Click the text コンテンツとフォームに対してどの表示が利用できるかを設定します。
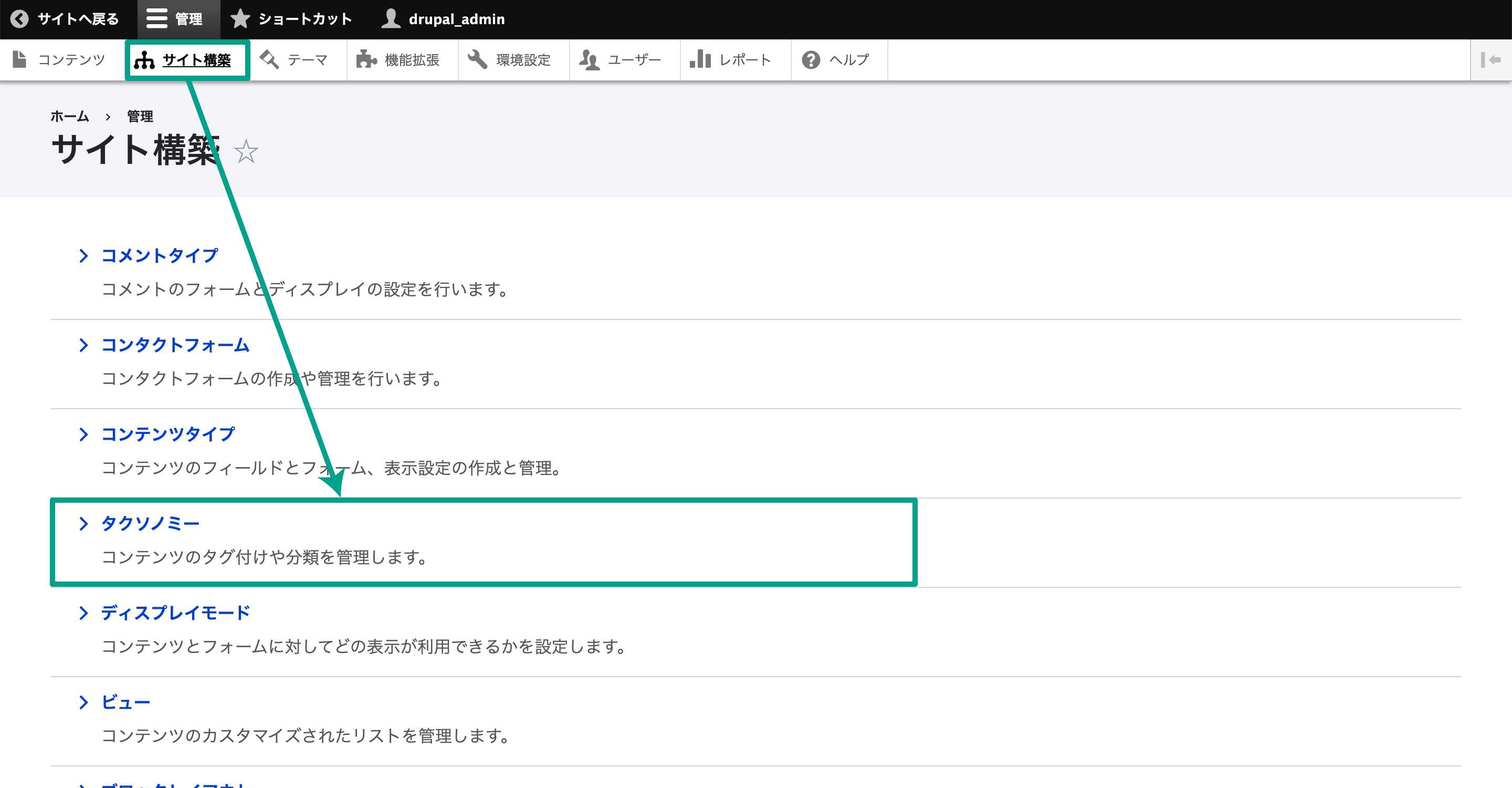This screenshot has width=1512, height=788. tap(364, 647)
